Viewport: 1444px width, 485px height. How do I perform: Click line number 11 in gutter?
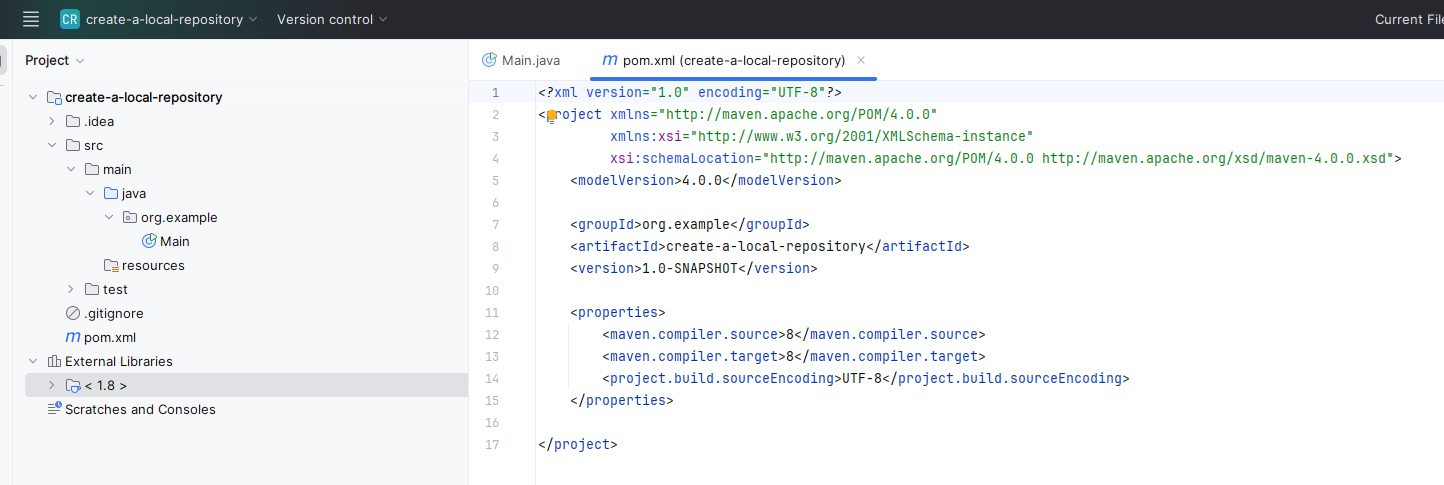pyautogui.click(x=491, y=313)
